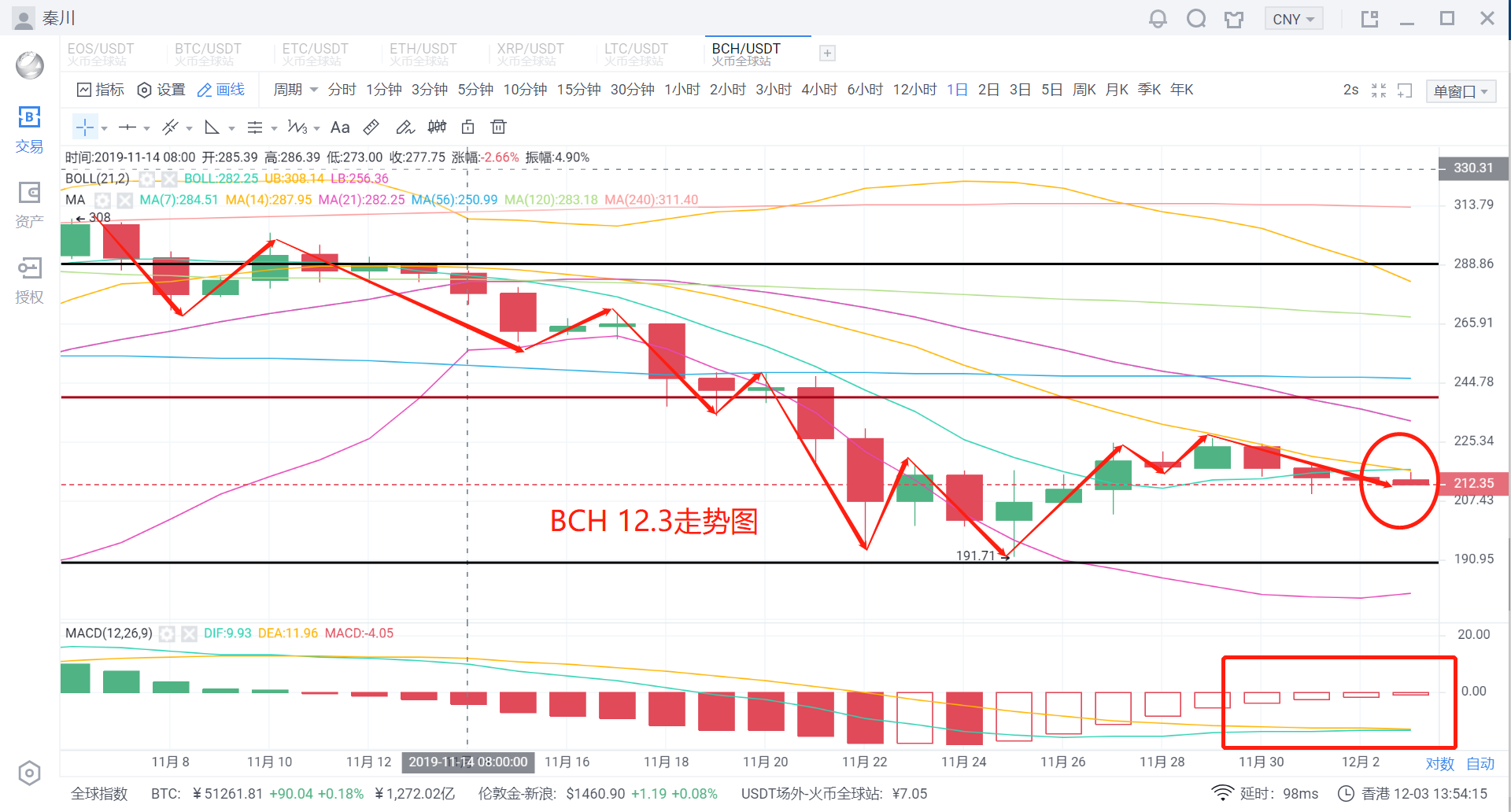Switch to the BTC/USDT tab

pyautogui.click(x=208, y=54)
